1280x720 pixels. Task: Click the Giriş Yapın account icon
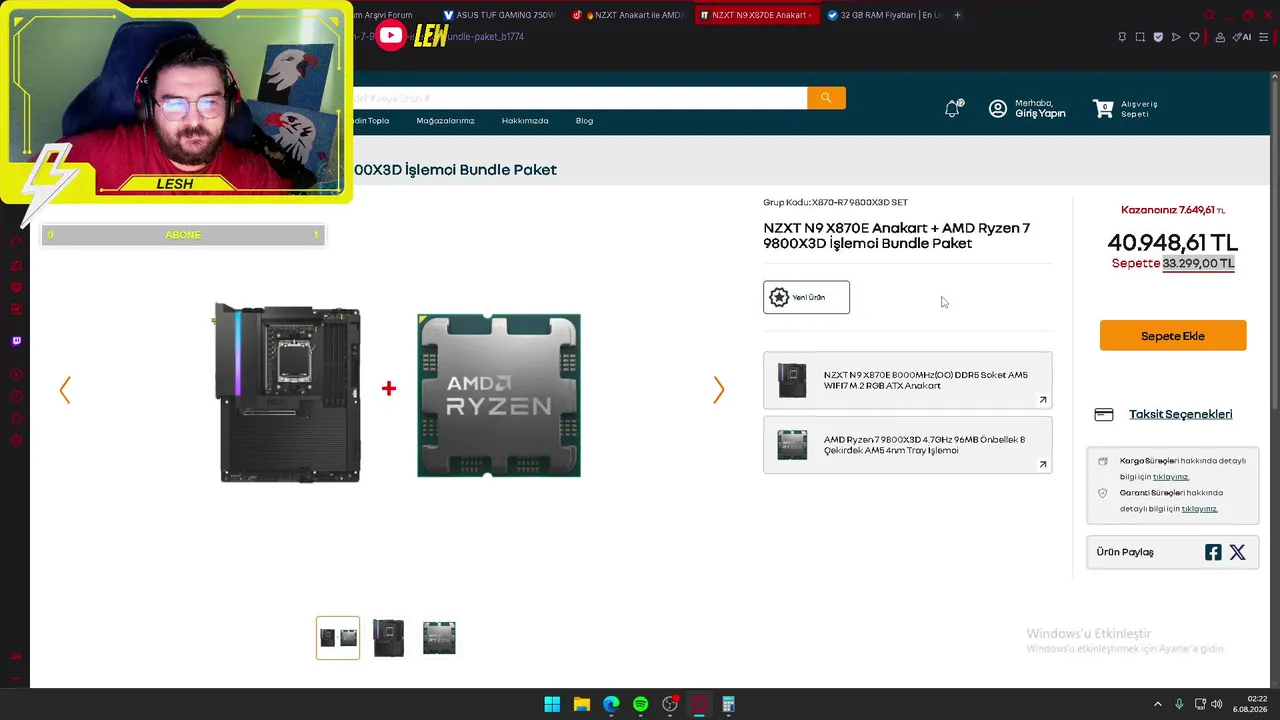coord(998,108)
